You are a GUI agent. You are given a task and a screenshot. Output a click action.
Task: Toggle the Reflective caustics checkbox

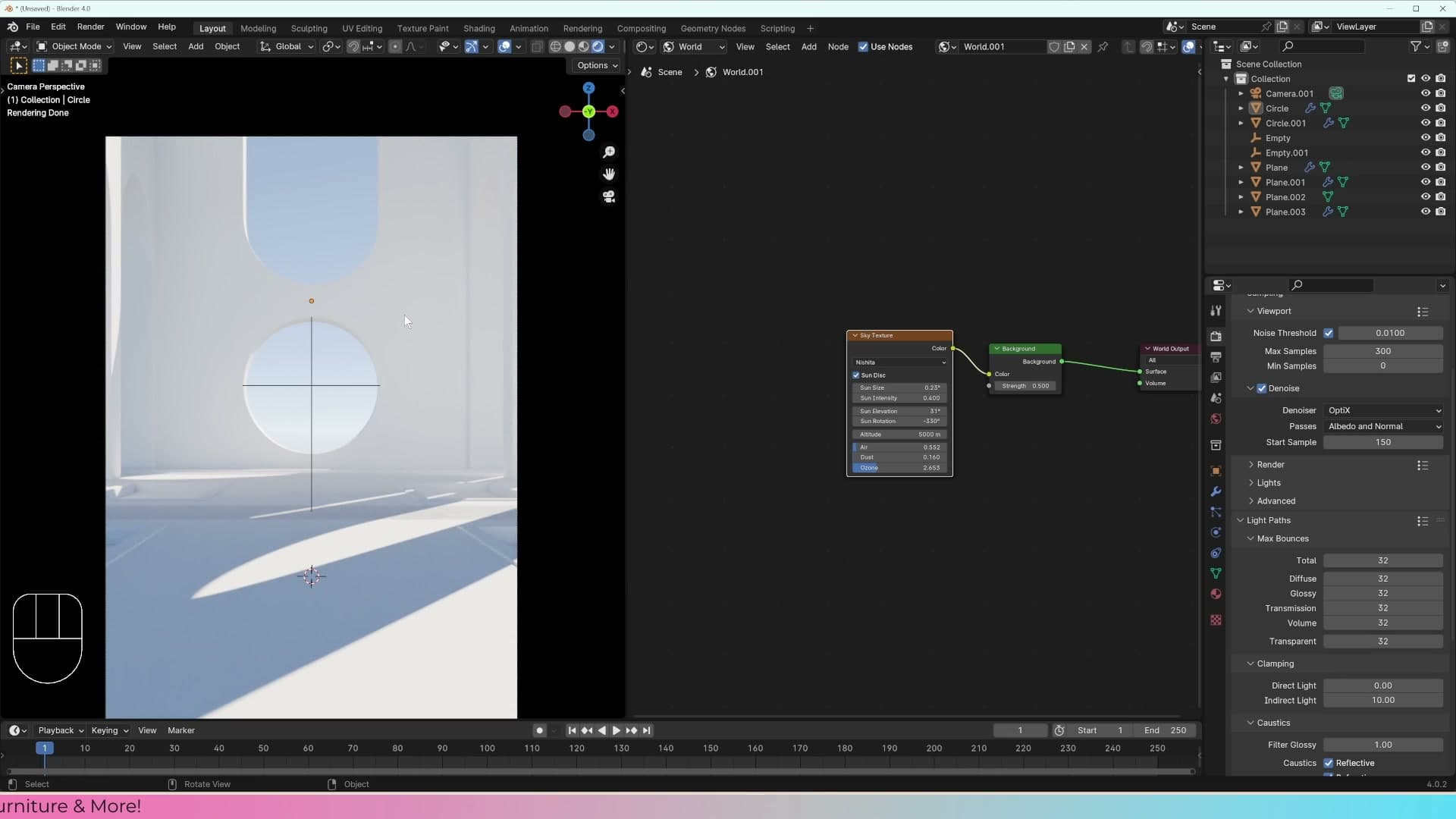[x=1328, y=763]
